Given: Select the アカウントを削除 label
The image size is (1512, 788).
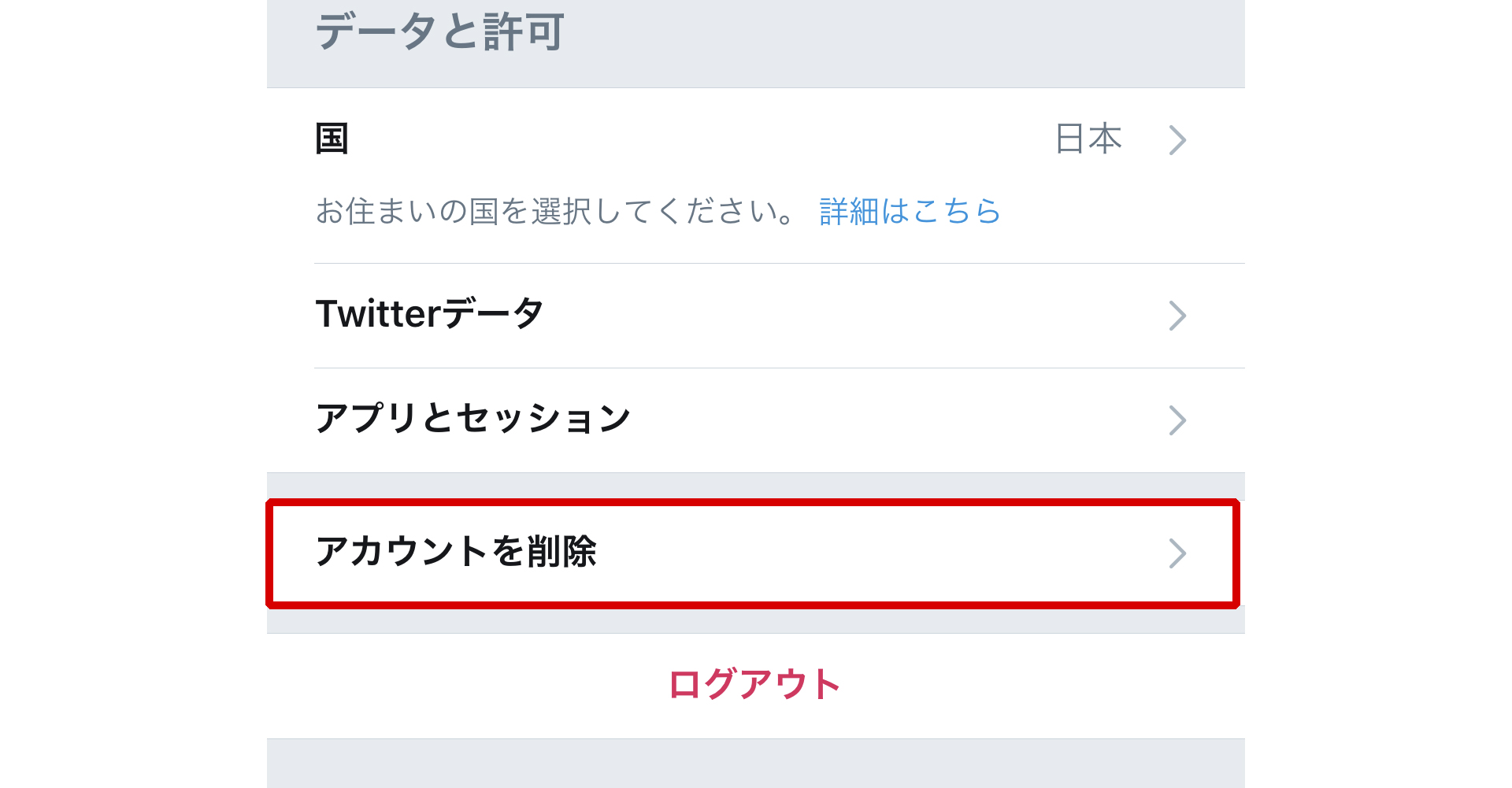Looking at the screenshot, I should pyautogui.click(x=456, y=552).
